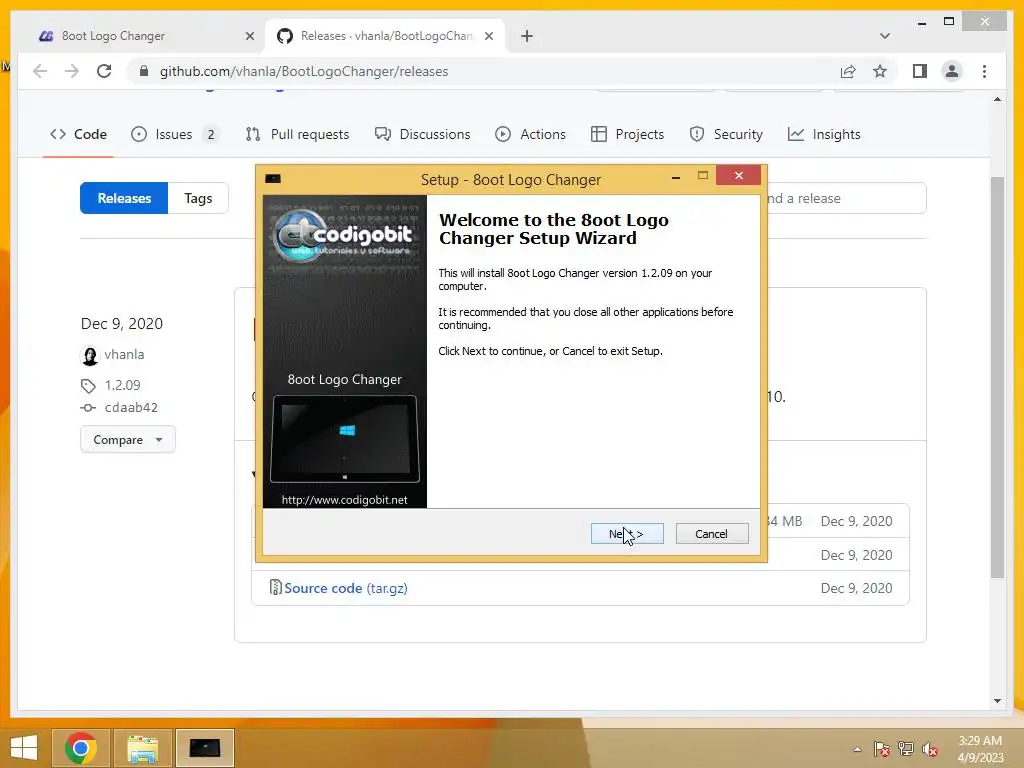Image resolution: width=1024 pixels, height=768 pixels.
Task: Select the Releases button
Action: click(124, 198)
